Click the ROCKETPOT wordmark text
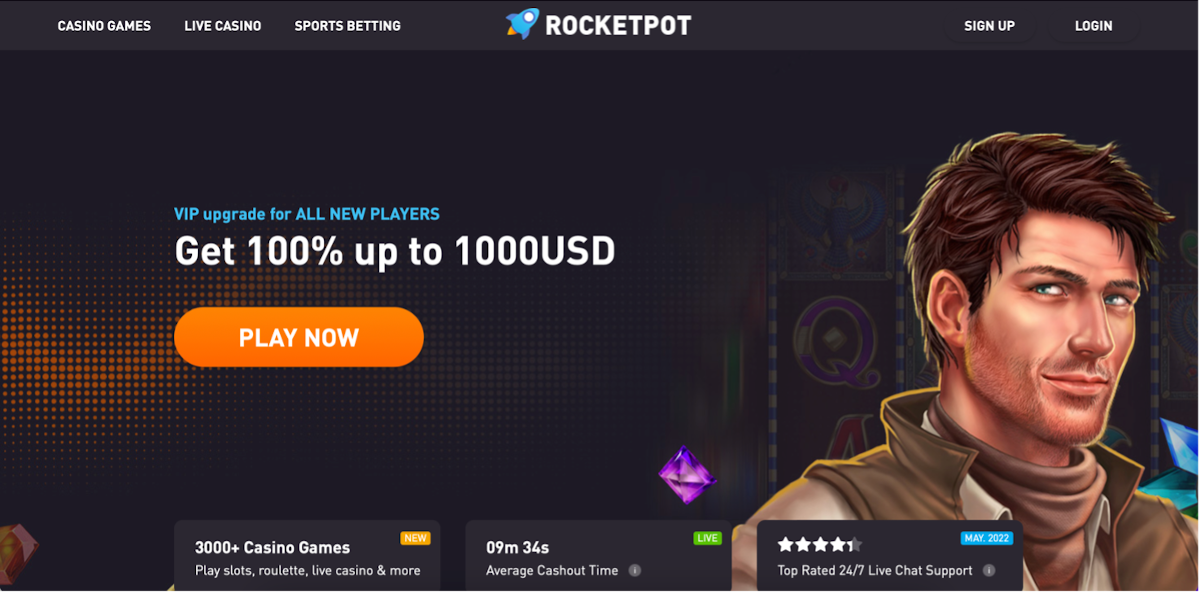The width and height of the screenshot is (1200, 594). pyautogui.click(x=618, y=25)
